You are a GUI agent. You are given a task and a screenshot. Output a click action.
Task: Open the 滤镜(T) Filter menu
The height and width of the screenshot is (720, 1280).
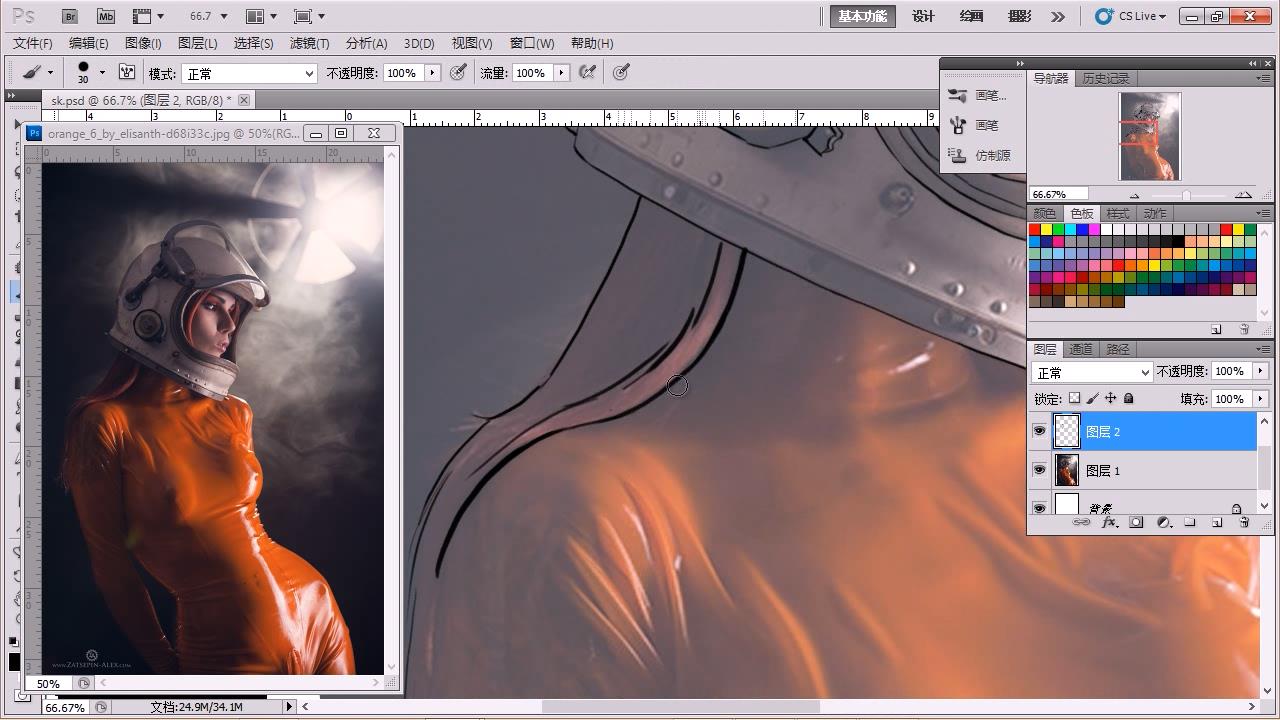click(x=309, y=43)
